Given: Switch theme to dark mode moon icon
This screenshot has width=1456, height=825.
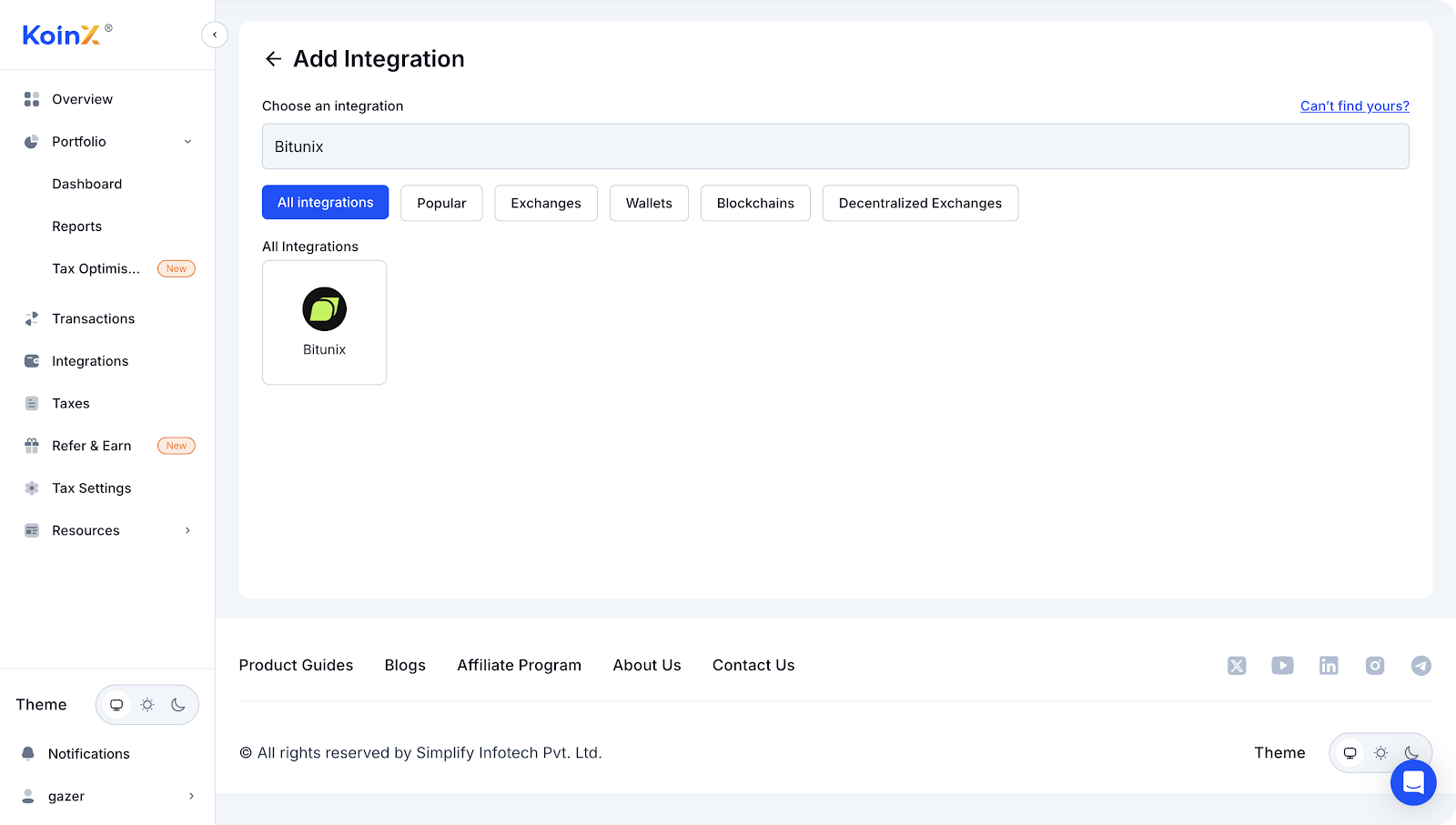Looking at the screenshot, I should tap(178, 704).
